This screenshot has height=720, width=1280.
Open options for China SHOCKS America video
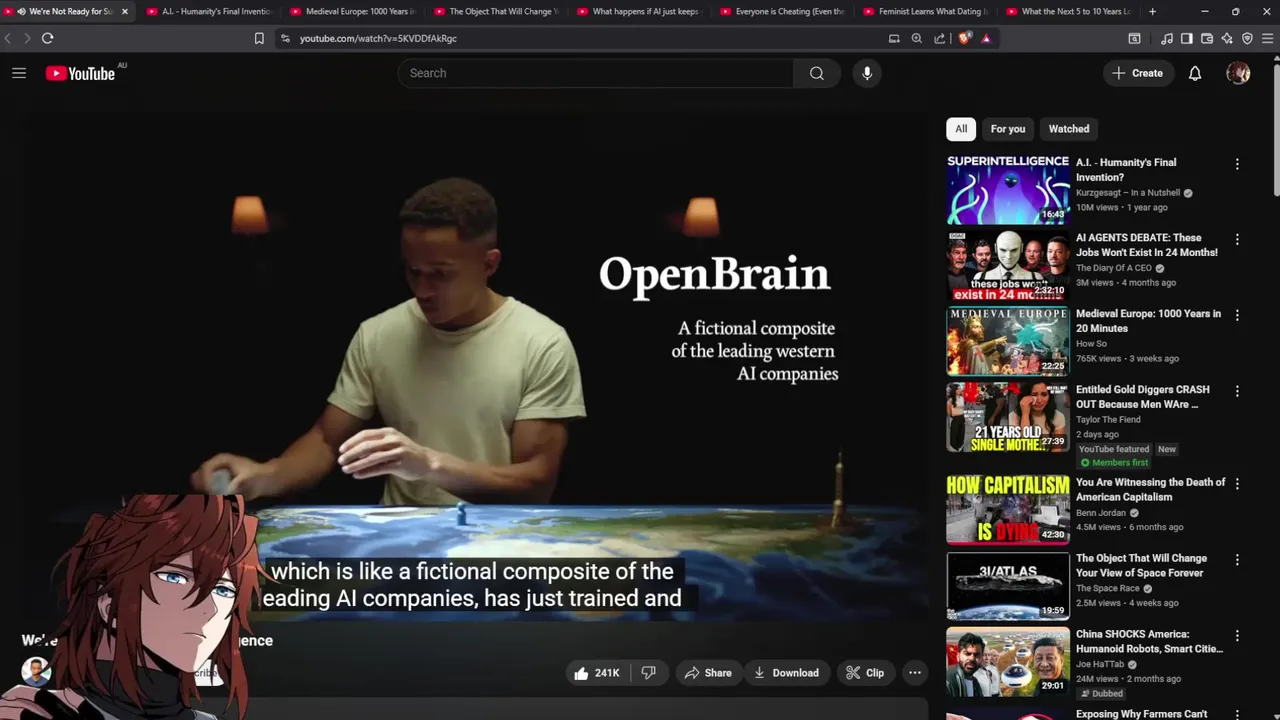click(1237, 636)
